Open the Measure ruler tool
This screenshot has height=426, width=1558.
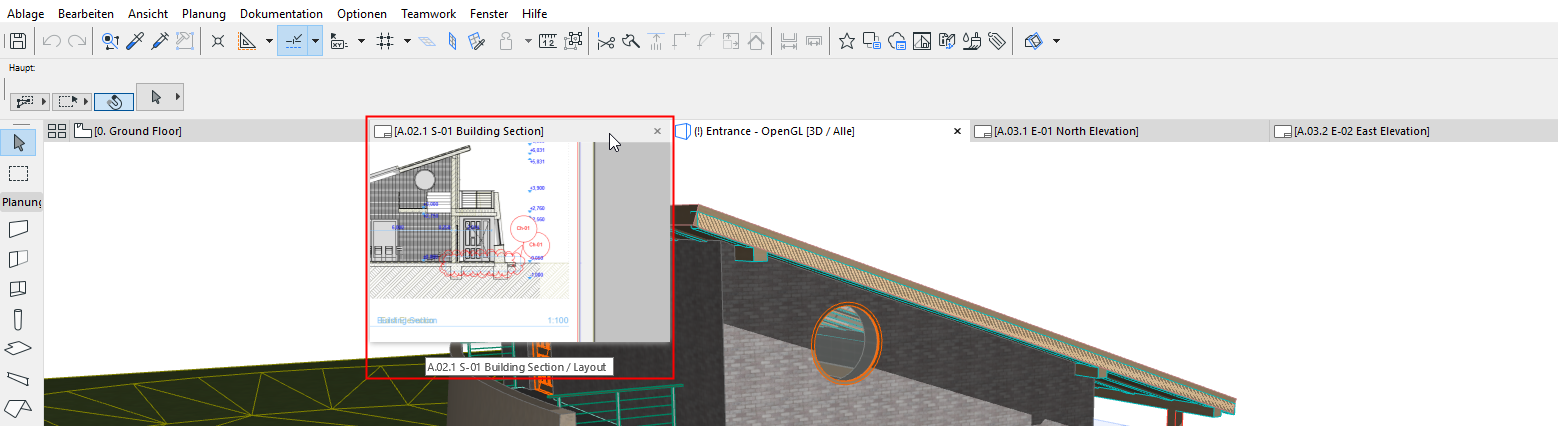click(x=546, y=41)
